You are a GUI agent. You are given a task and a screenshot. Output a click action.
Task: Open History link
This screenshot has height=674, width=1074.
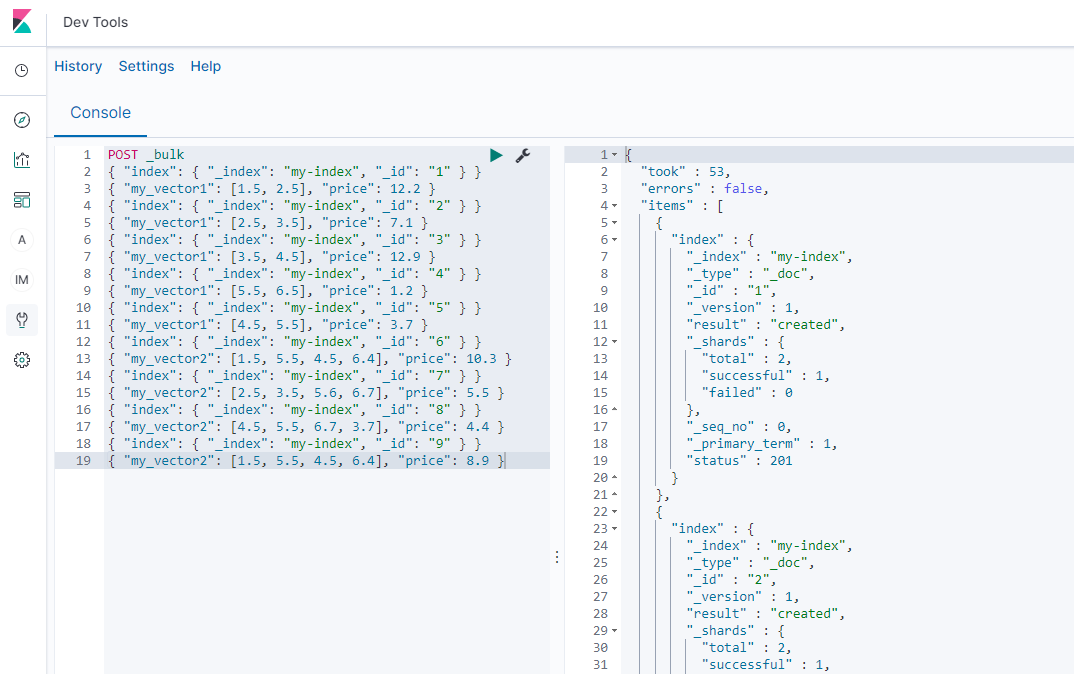[x=78, y=66]
